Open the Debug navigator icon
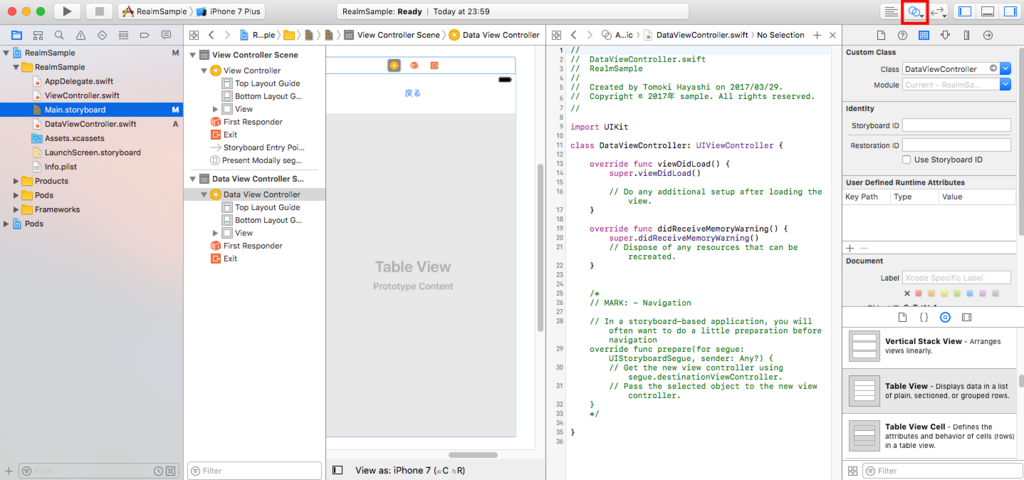The width and height of the screenshot is (1024, 480). coord(123,35)
